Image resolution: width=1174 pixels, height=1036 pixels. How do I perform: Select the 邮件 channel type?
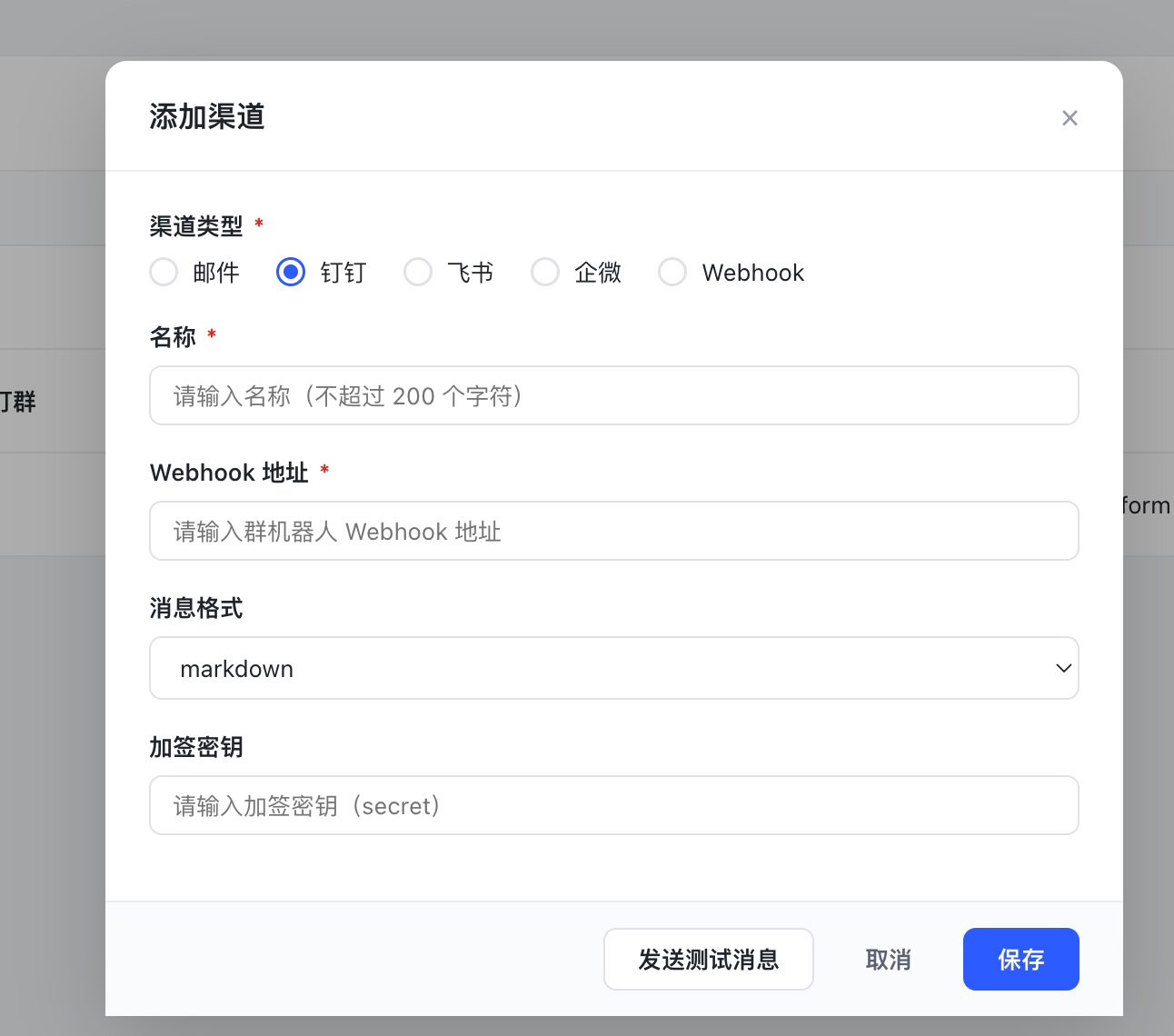click(164, 272)
